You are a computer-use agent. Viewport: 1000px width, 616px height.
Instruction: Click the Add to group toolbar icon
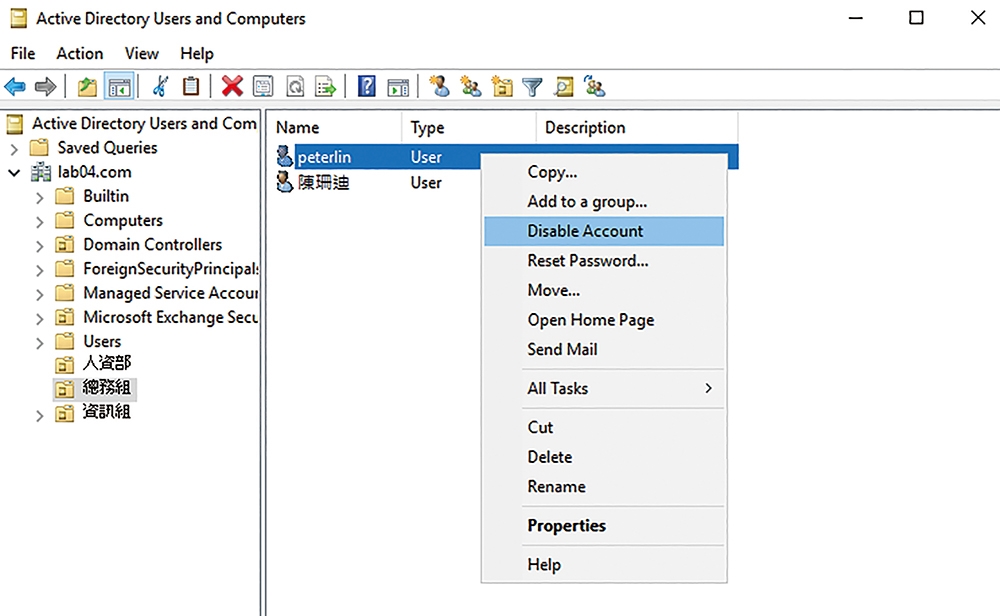pyautogui.click(x=594, y=86)
